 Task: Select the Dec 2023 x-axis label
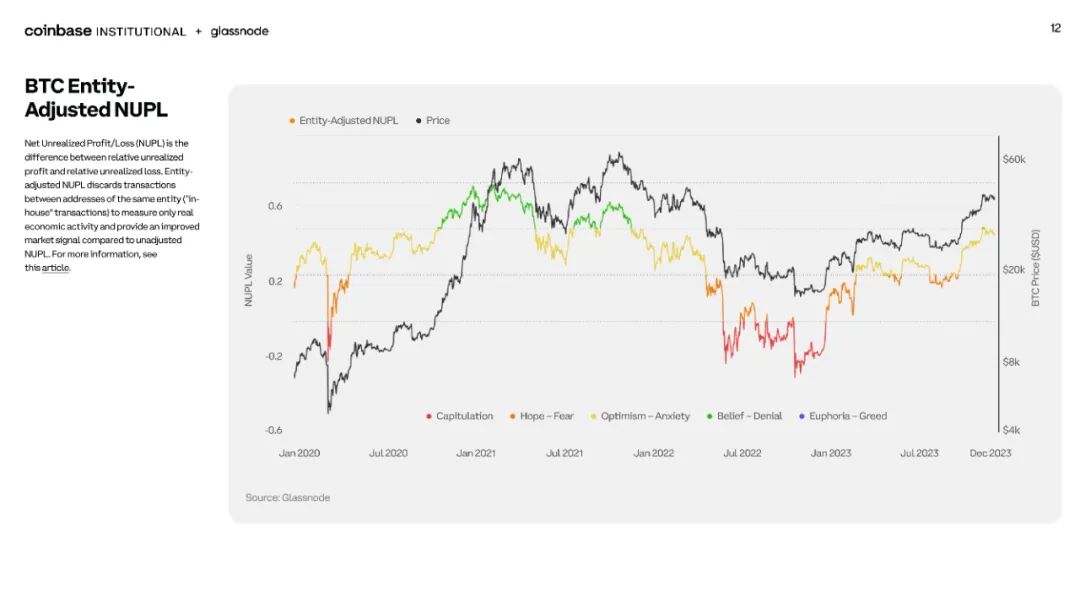[990, 453]
